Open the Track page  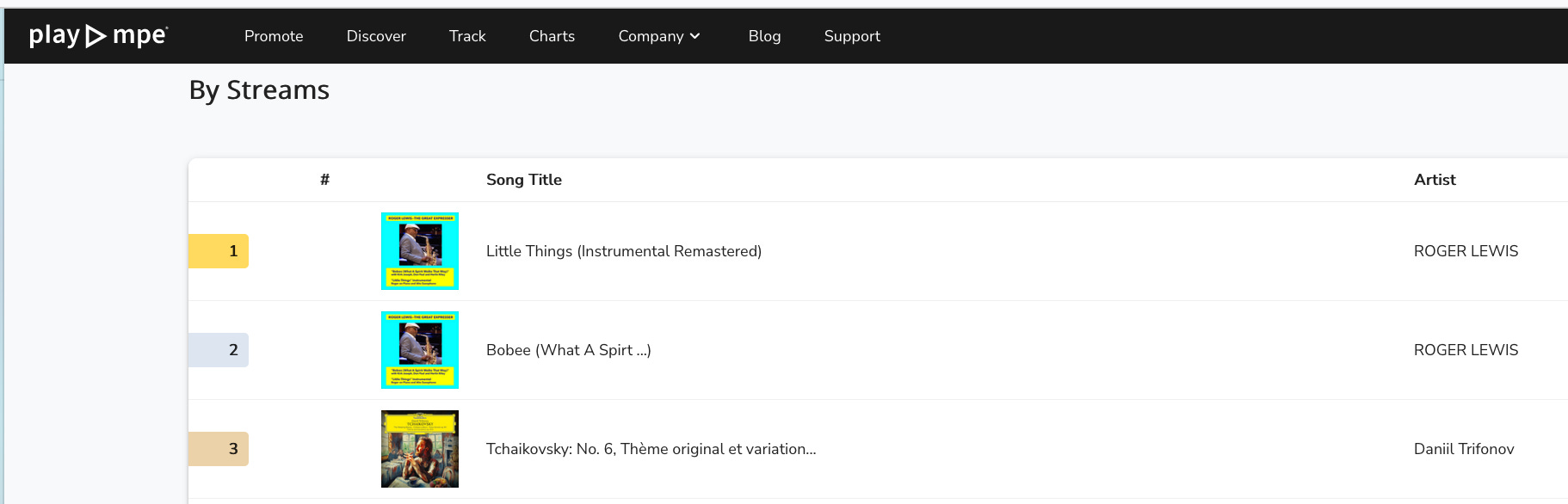pyautogui.click(x=467, y=36)
